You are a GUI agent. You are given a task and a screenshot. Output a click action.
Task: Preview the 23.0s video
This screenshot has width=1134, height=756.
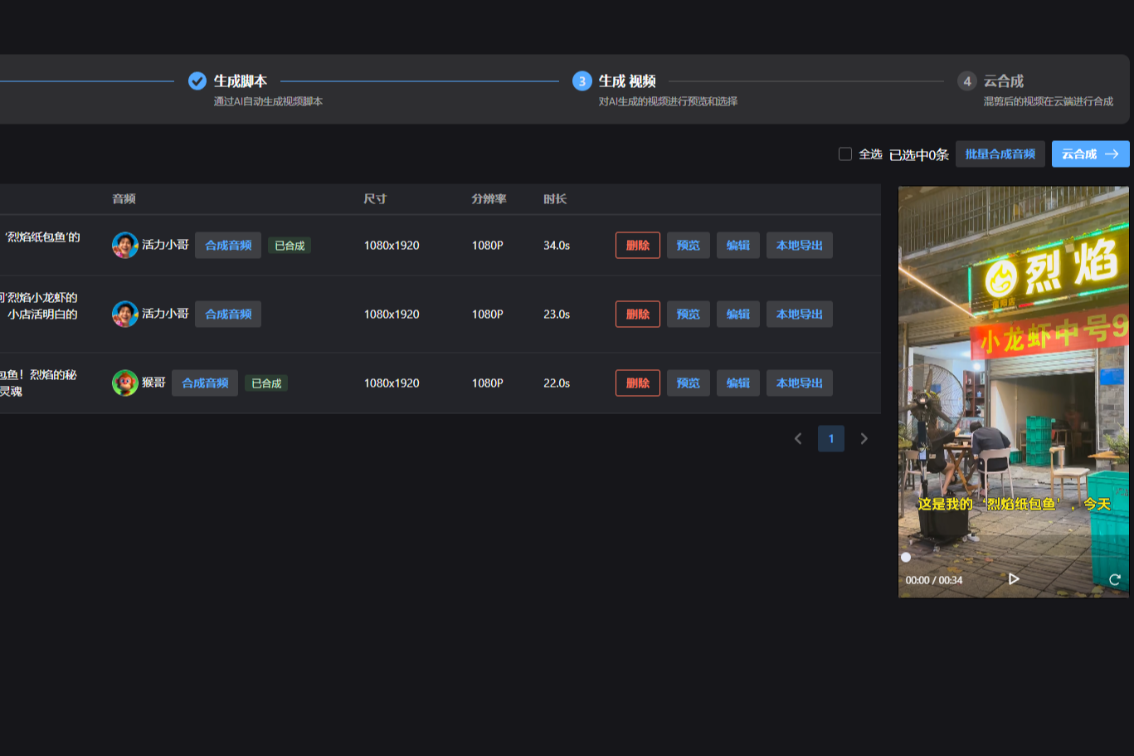coord(688,314)
